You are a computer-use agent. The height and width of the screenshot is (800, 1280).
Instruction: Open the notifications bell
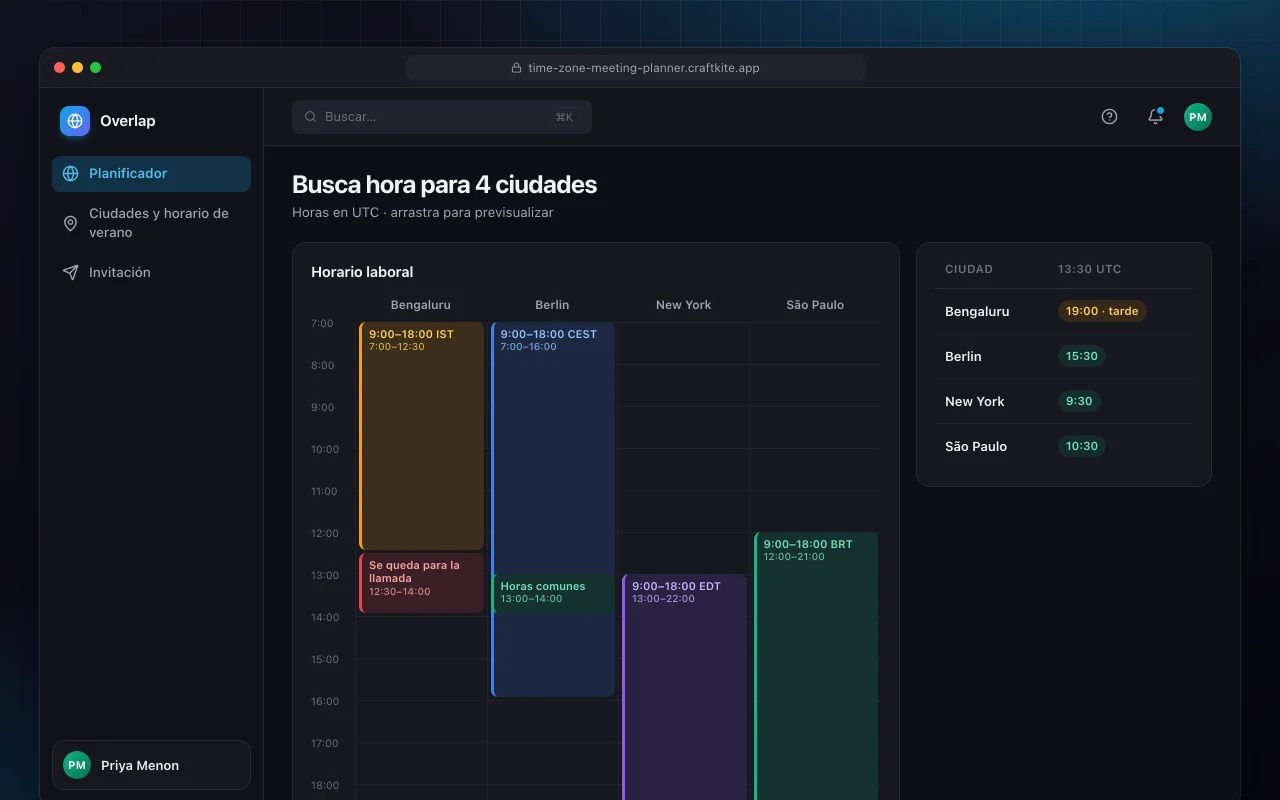tap(1155, 116)
